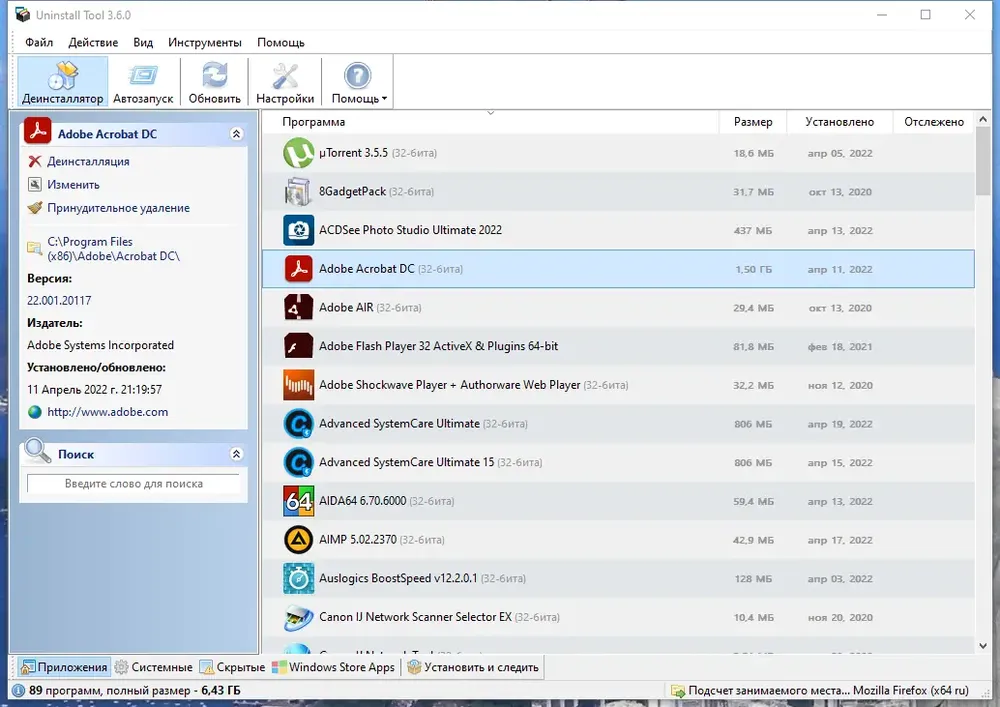Click the Введите слово для поиска field
This screenshot has height=707, width=1000.
point(133,484)
